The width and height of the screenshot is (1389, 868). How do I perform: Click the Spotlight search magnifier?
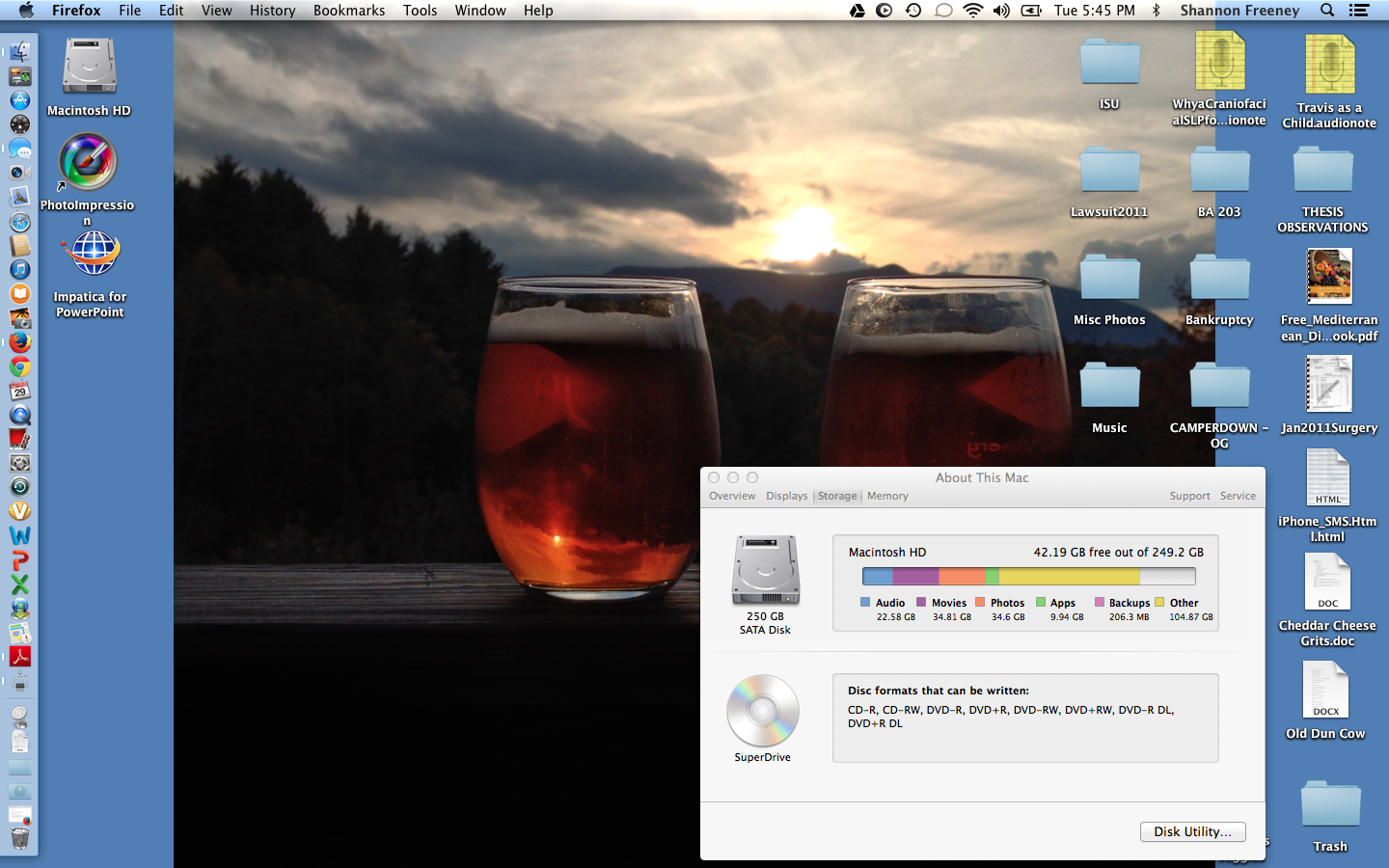pos(1327,11)
